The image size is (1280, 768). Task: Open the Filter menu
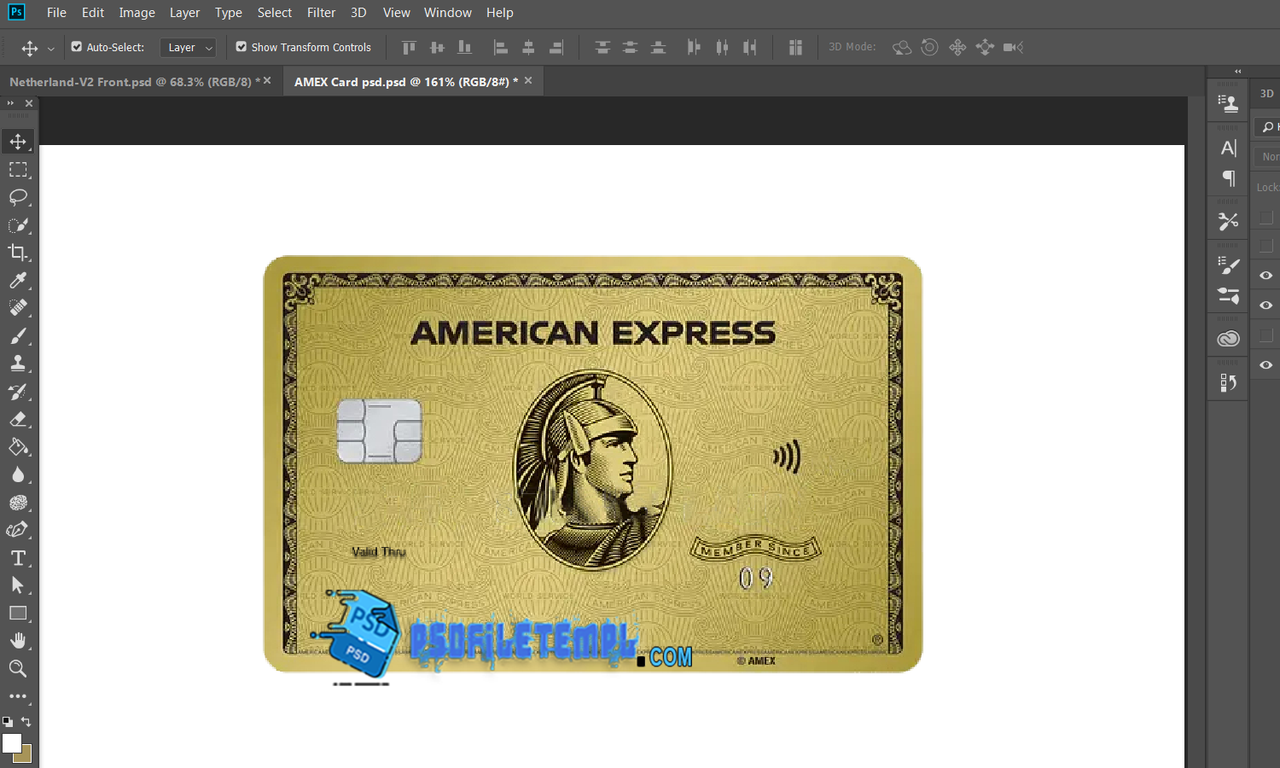[x=321, y=13]
